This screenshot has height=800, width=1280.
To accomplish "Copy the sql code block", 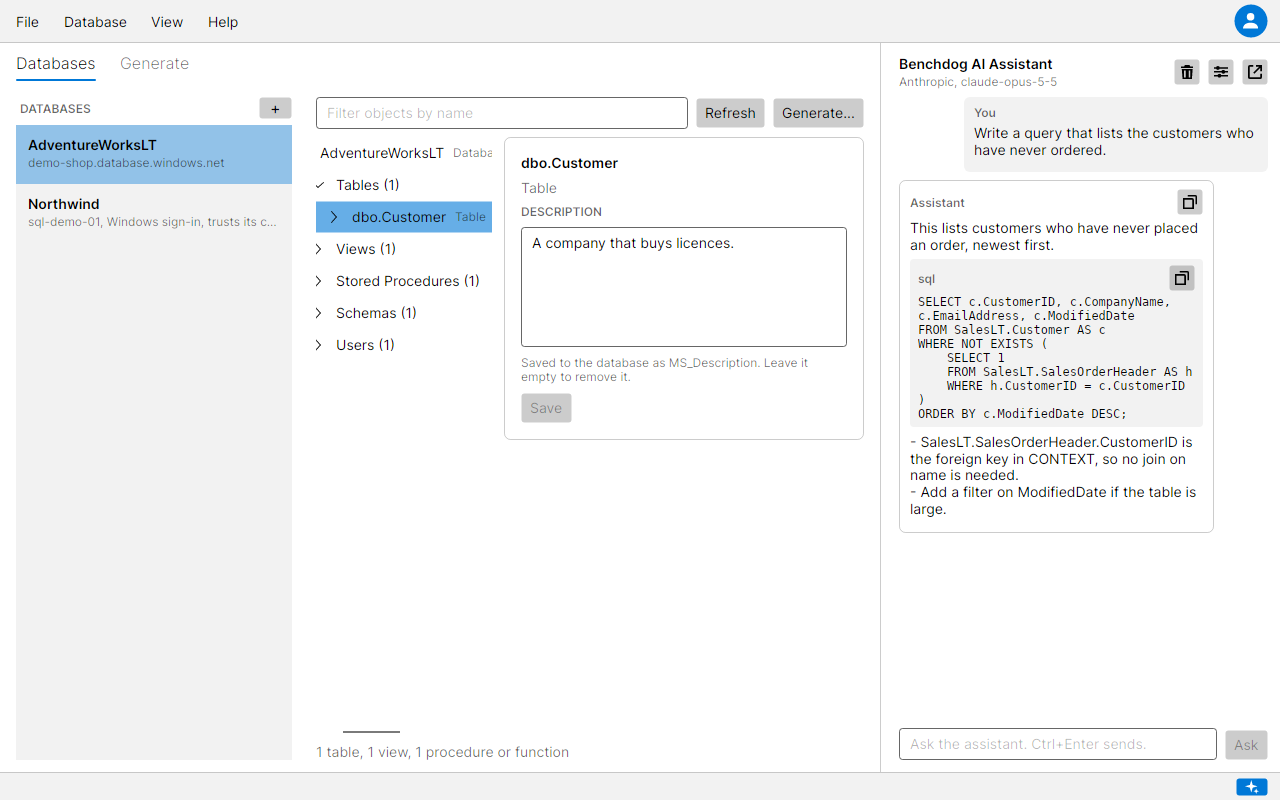I will 1182,278.
